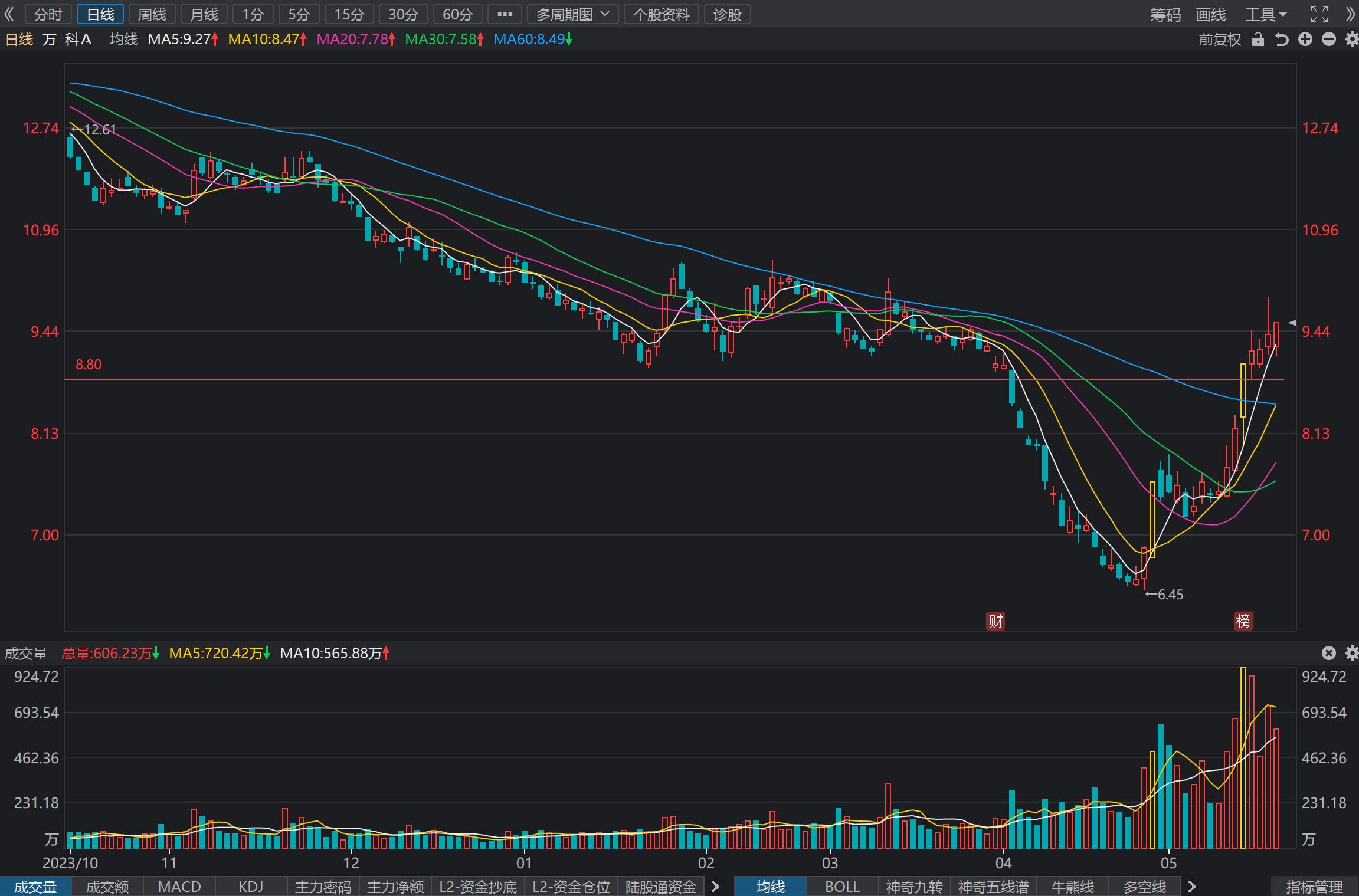1359x896 pixels.
Task: Click volume 总量:606.23万 label
Action: [110, 653]
